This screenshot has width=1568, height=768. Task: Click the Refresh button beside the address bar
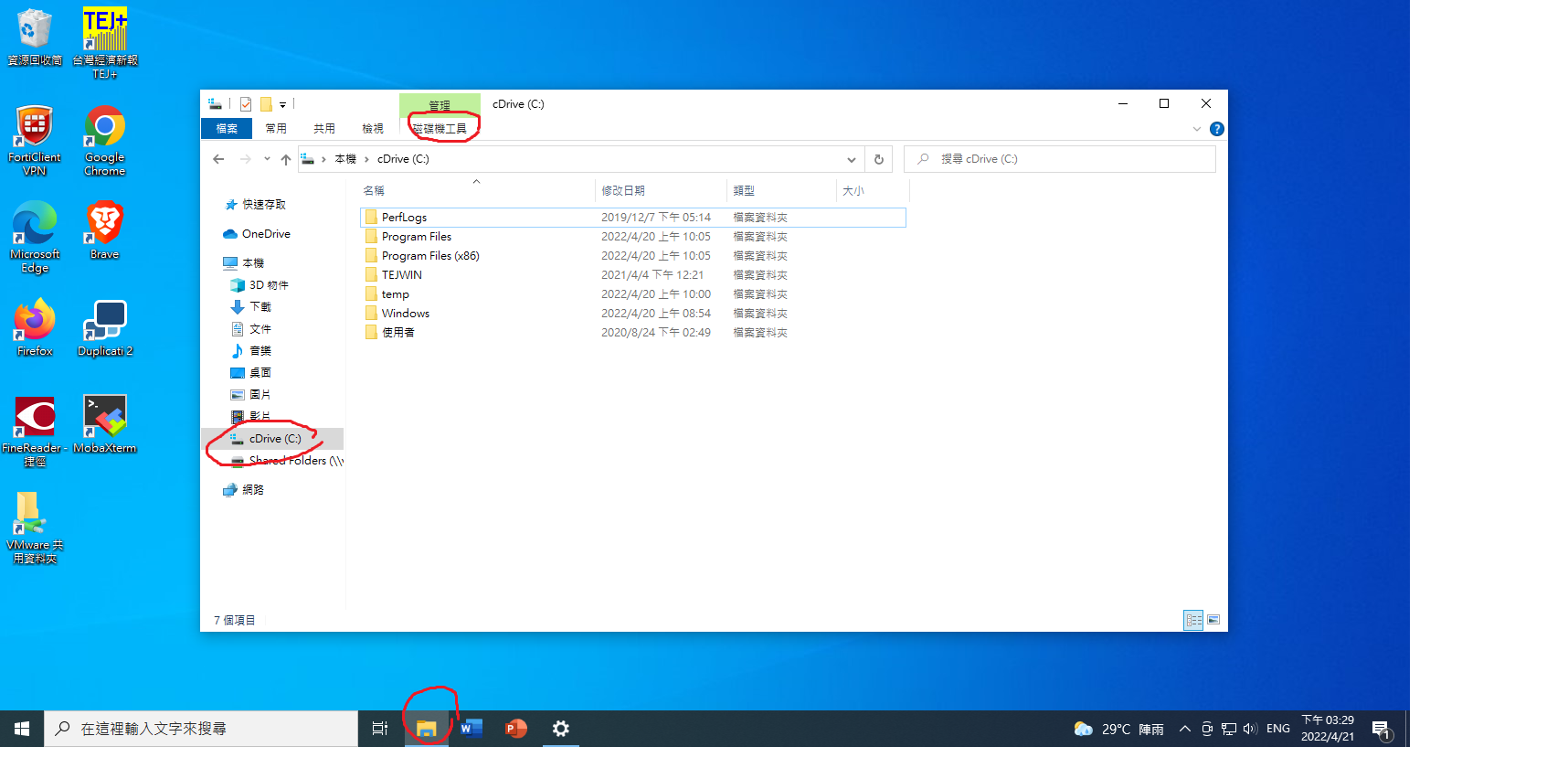coord(879,159)
